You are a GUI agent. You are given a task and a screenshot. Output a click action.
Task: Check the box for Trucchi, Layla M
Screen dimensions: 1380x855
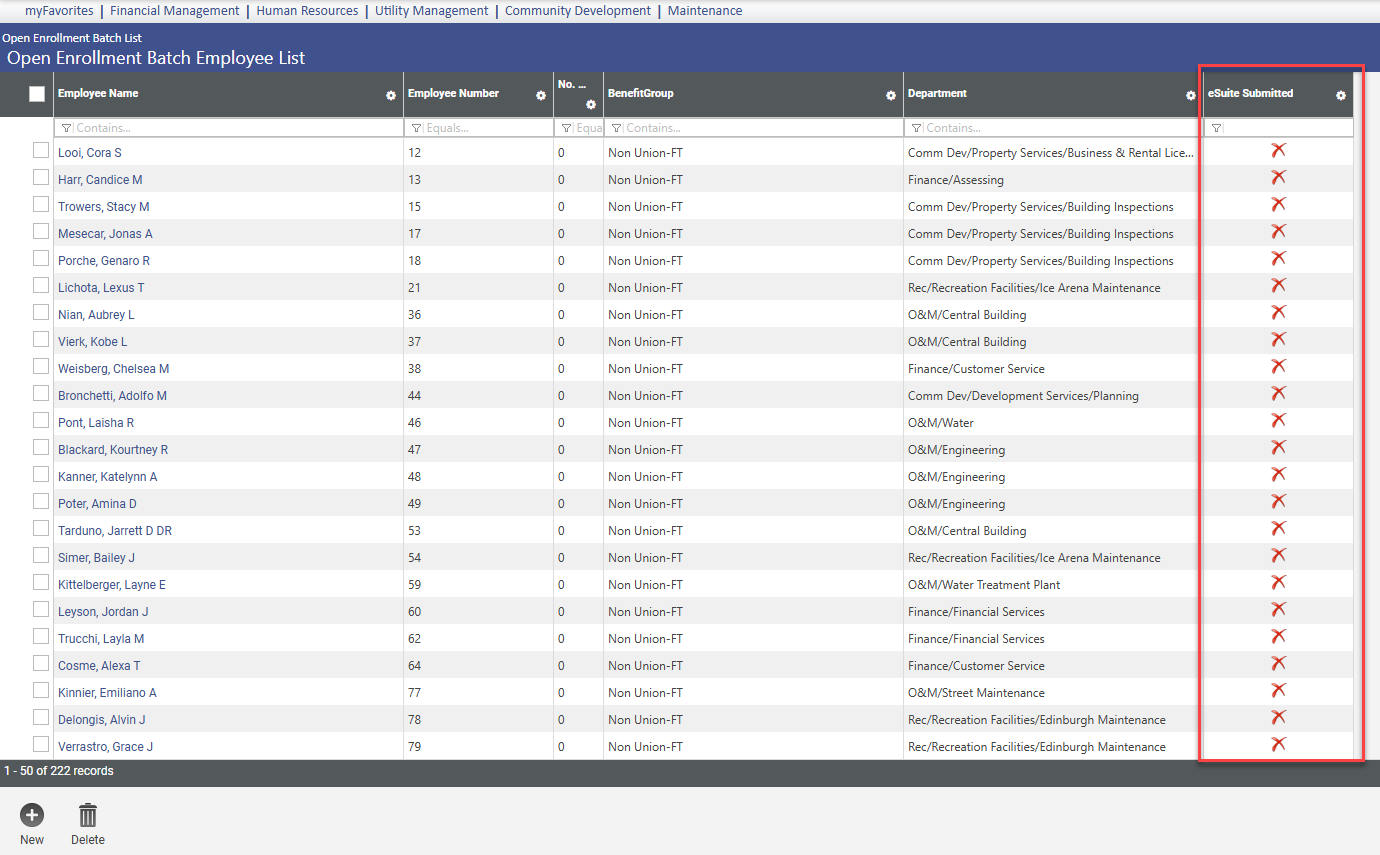click(41, 636)
